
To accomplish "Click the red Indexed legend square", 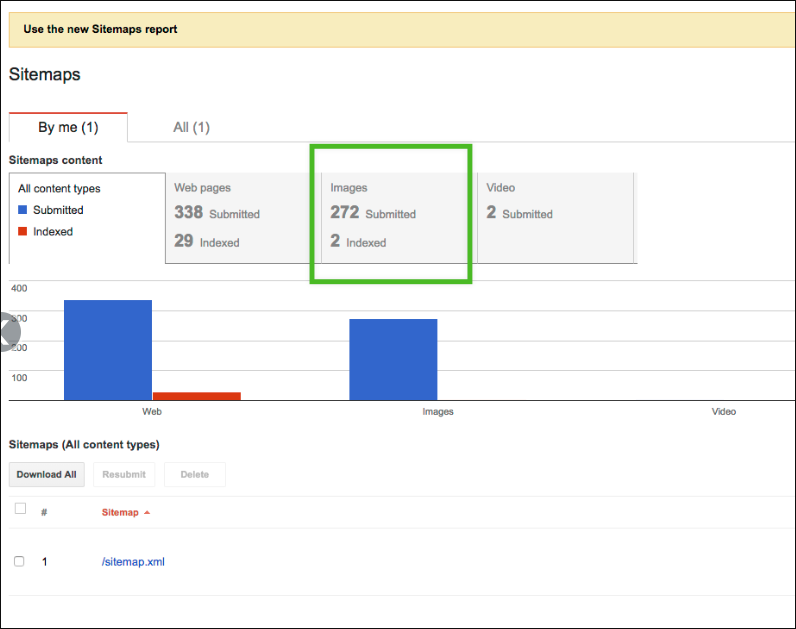I will coord(23,232).
